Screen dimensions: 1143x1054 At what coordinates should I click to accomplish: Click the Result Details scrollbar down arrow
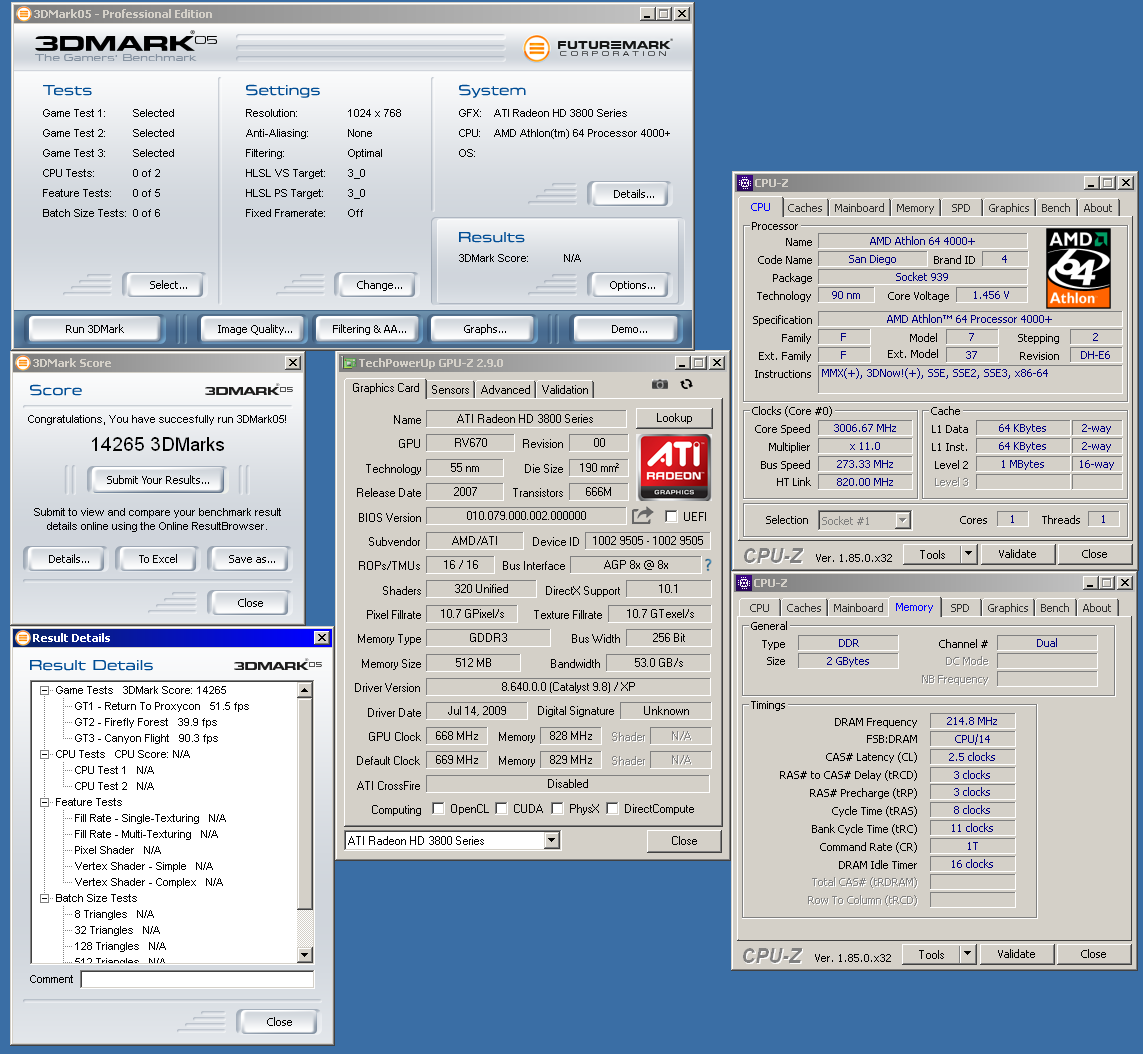click(x=306, y=955)
